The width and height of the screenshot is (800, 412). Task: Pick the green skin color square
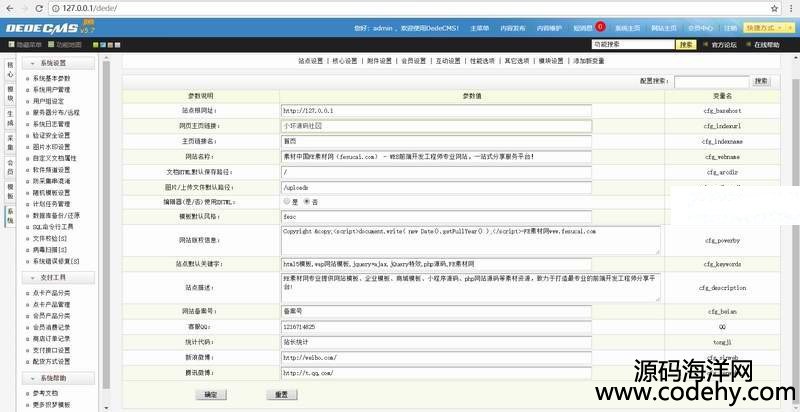point(95,45)
